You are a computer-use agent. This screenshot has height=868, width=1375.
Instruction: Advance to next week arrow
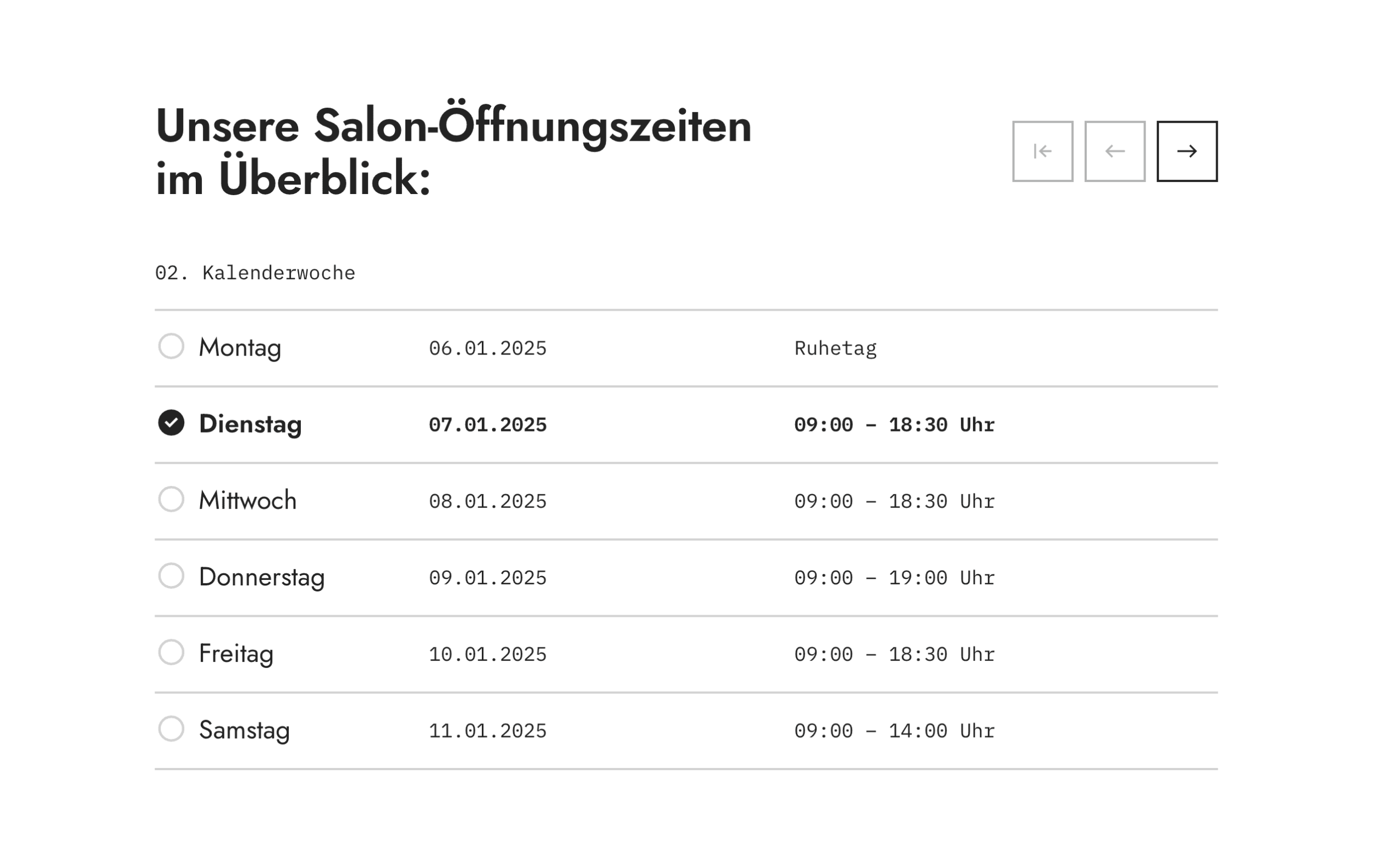(x=1187, y=151)
